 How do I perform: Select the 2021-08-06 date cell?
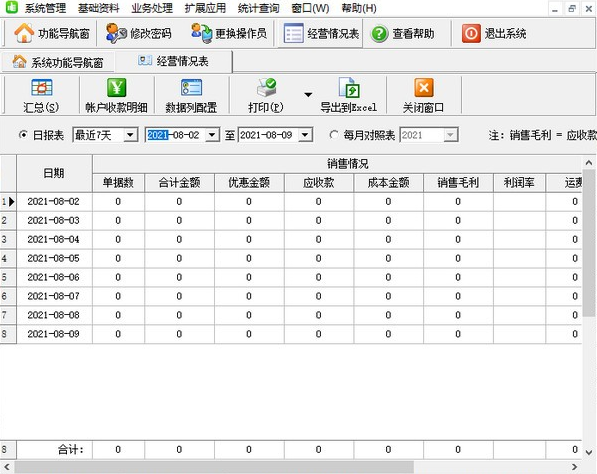54,277
